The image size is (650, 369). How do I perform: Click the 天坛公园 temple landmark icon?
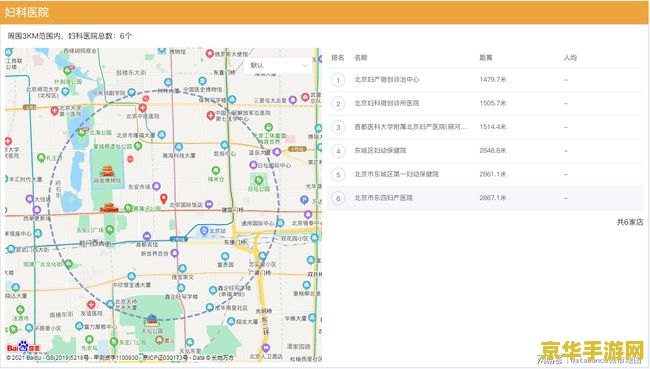pos(152,320)
